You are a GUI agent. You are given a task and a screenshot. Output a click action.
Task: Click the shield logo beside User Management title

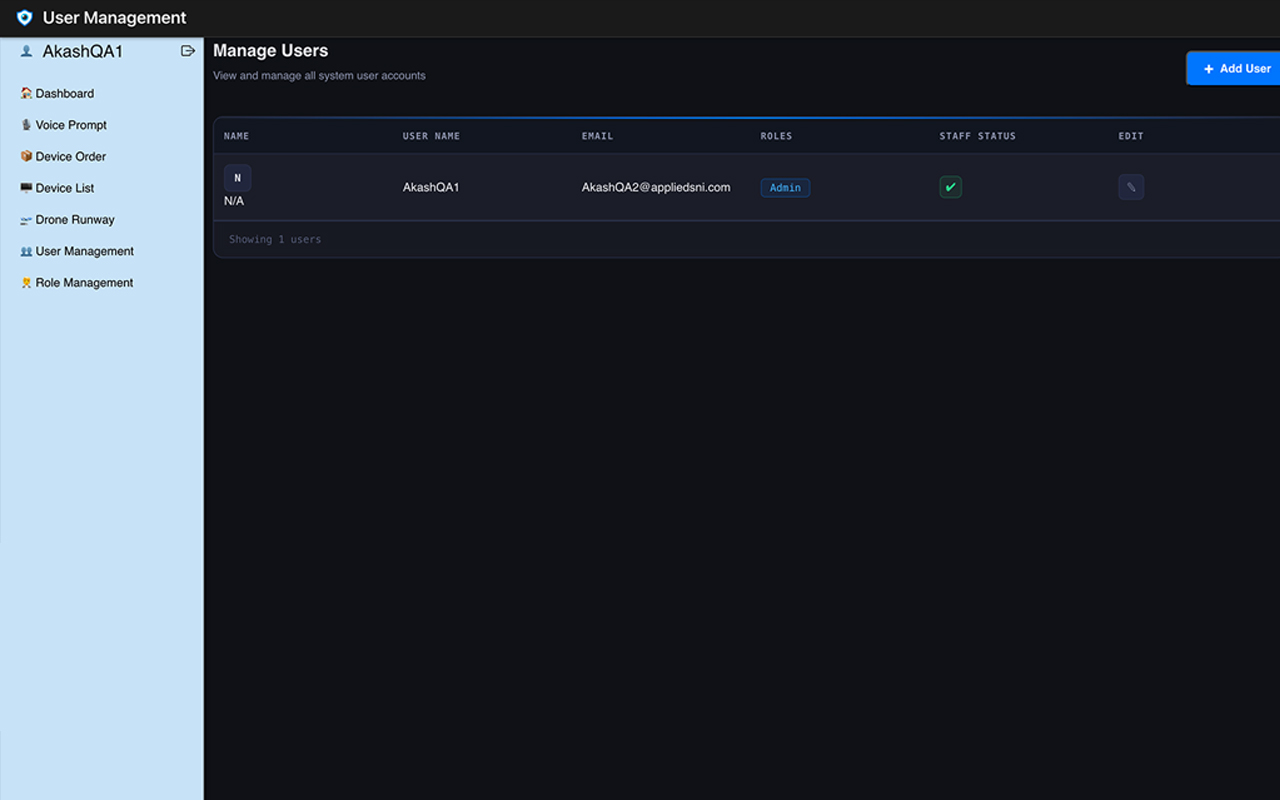(x=25, y=18)
